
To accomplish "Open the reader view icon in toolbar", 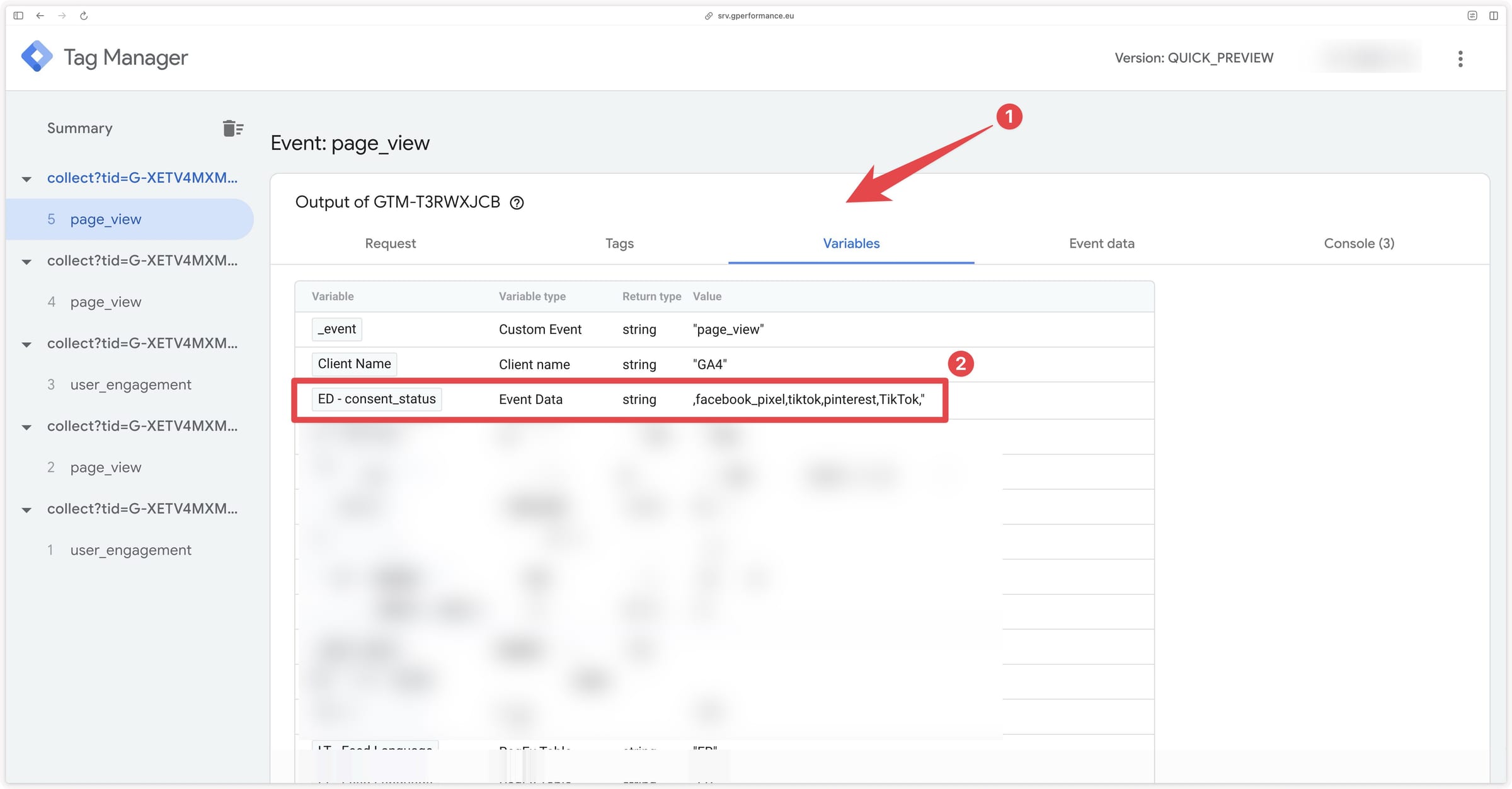I will [1472, 16].
